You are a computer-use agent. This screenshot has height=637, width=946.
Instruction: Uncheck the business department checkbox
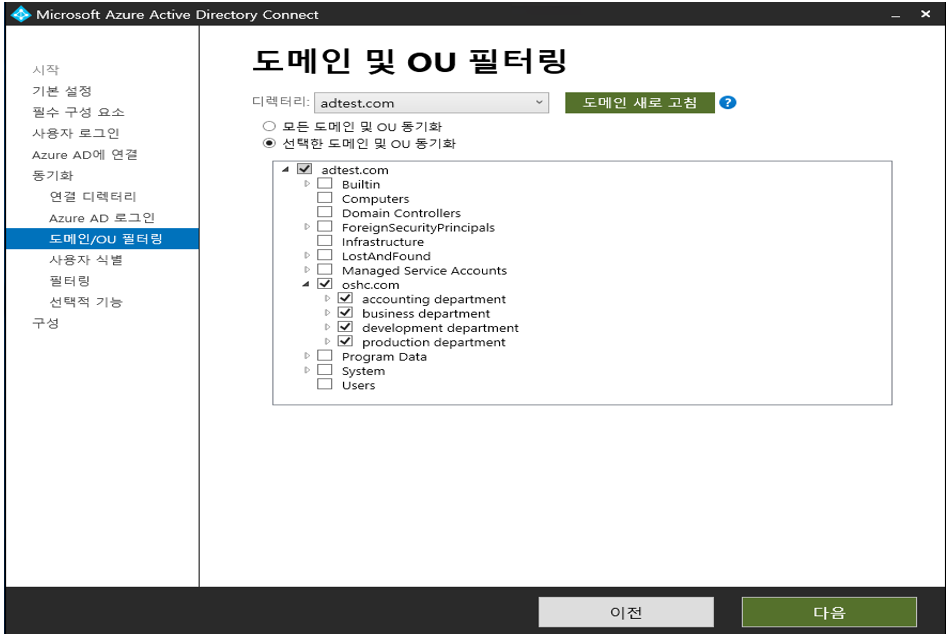tap(345, 312)
